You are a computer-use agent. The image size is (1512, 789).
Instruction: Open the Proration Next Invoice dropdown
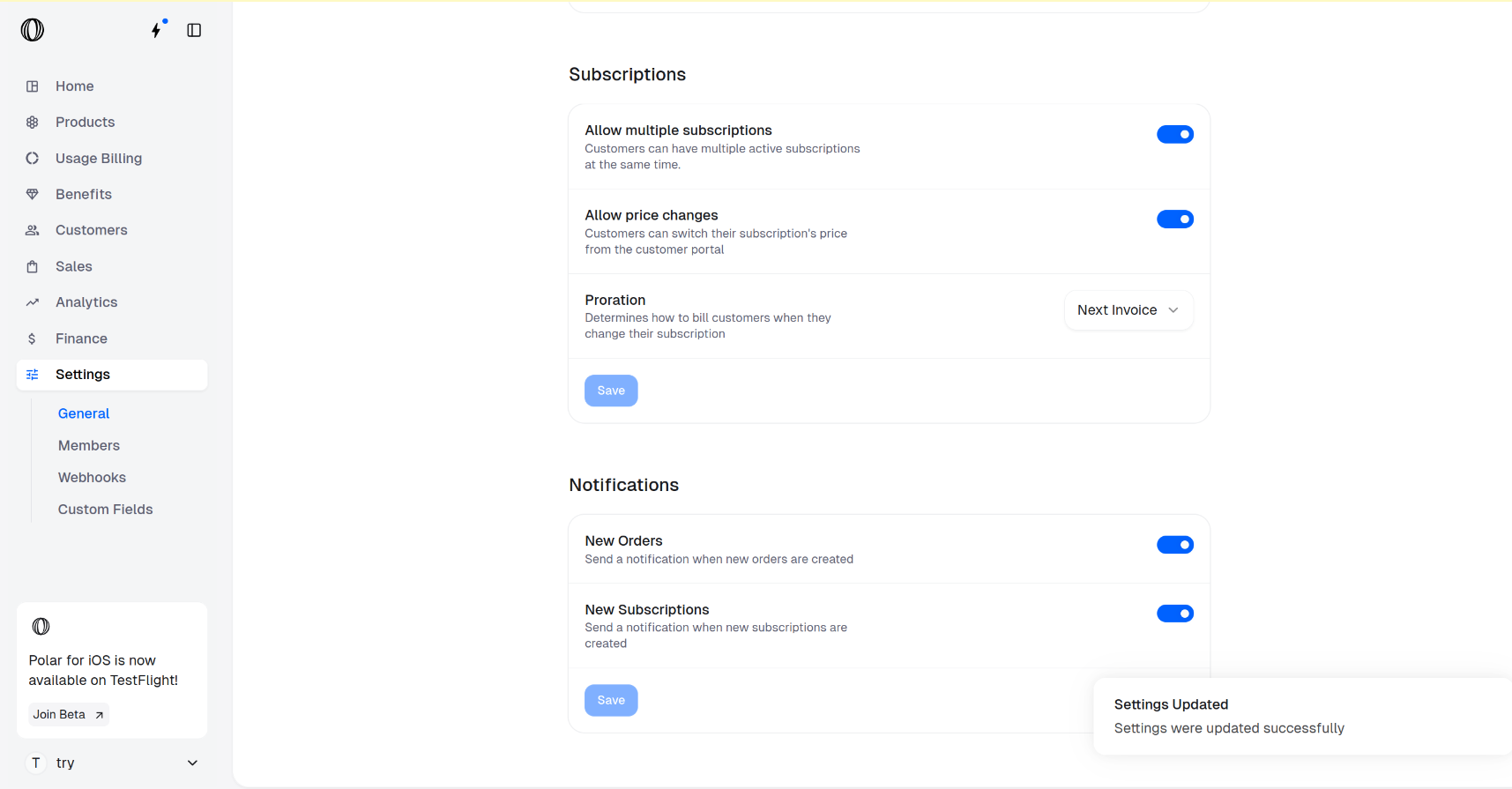pos(1128,310)
